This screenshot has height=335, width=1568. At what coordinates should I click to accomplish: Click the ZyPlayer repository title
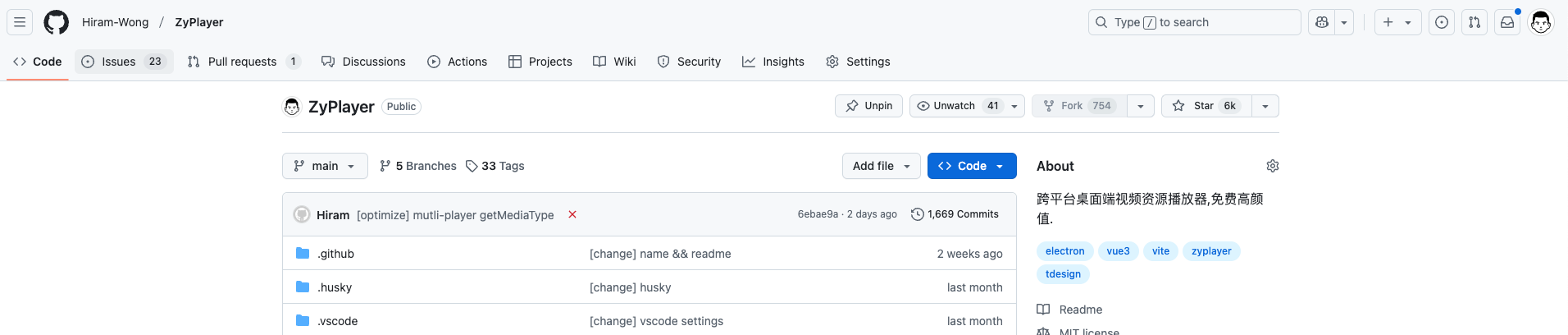tap(341, 107)
